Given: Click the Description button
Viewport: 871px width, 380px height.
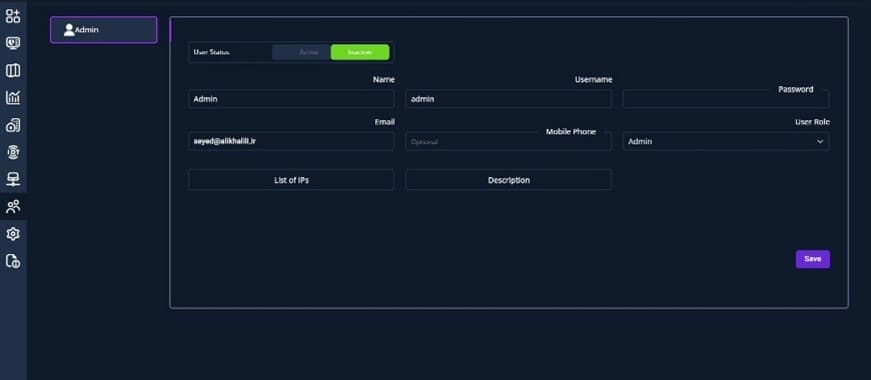Looking at the screenshot, I should (x=508, y=180).
